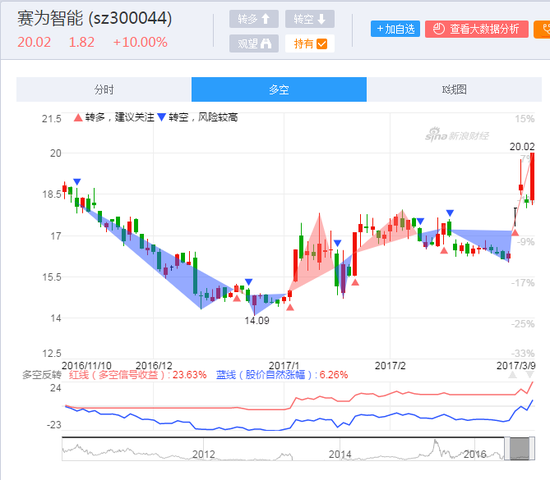550x480 pixels.
Task: Click 2012 on the overview timeline
Action: [204, 454]
